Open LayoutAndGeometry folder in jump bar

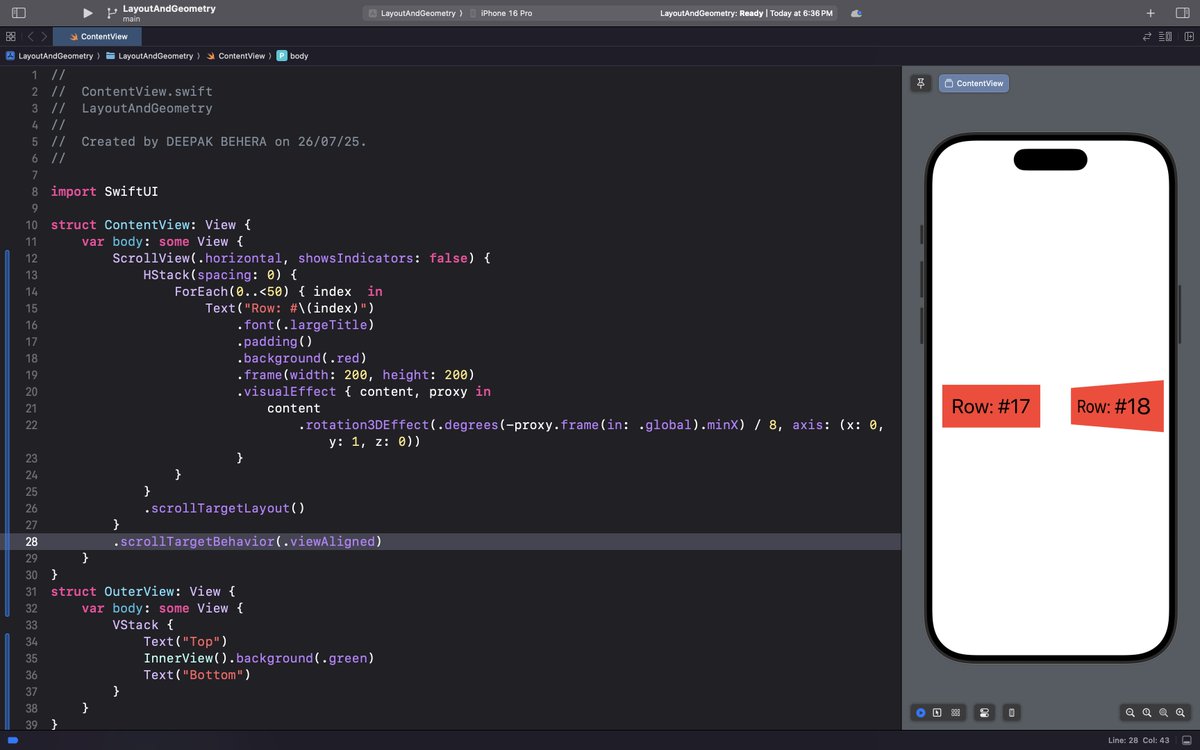point(149,56)
